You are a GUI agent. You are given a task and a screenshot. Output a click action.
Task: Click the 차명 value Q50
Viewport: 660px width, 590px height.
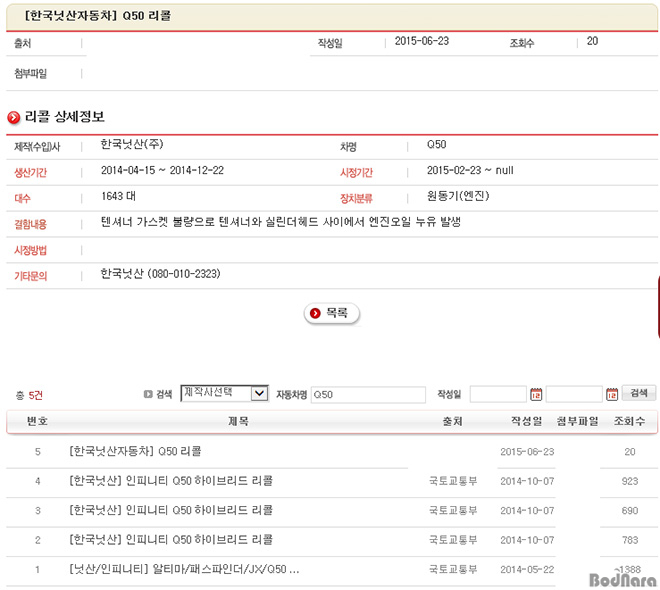436,145
